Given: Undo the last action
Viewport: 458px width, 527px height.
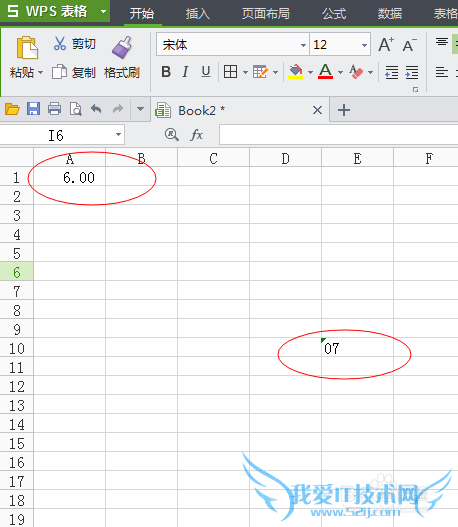Looking at the screenshot, I should [x=96, y=109].
